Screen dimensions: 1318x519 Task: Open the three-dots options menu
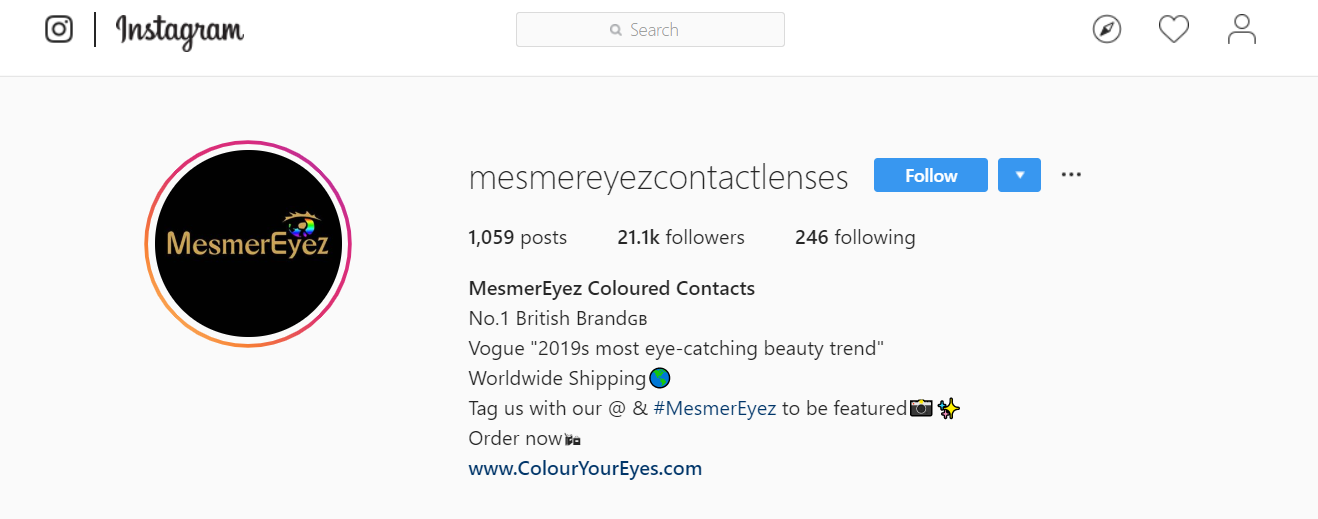coord(1071,175)
